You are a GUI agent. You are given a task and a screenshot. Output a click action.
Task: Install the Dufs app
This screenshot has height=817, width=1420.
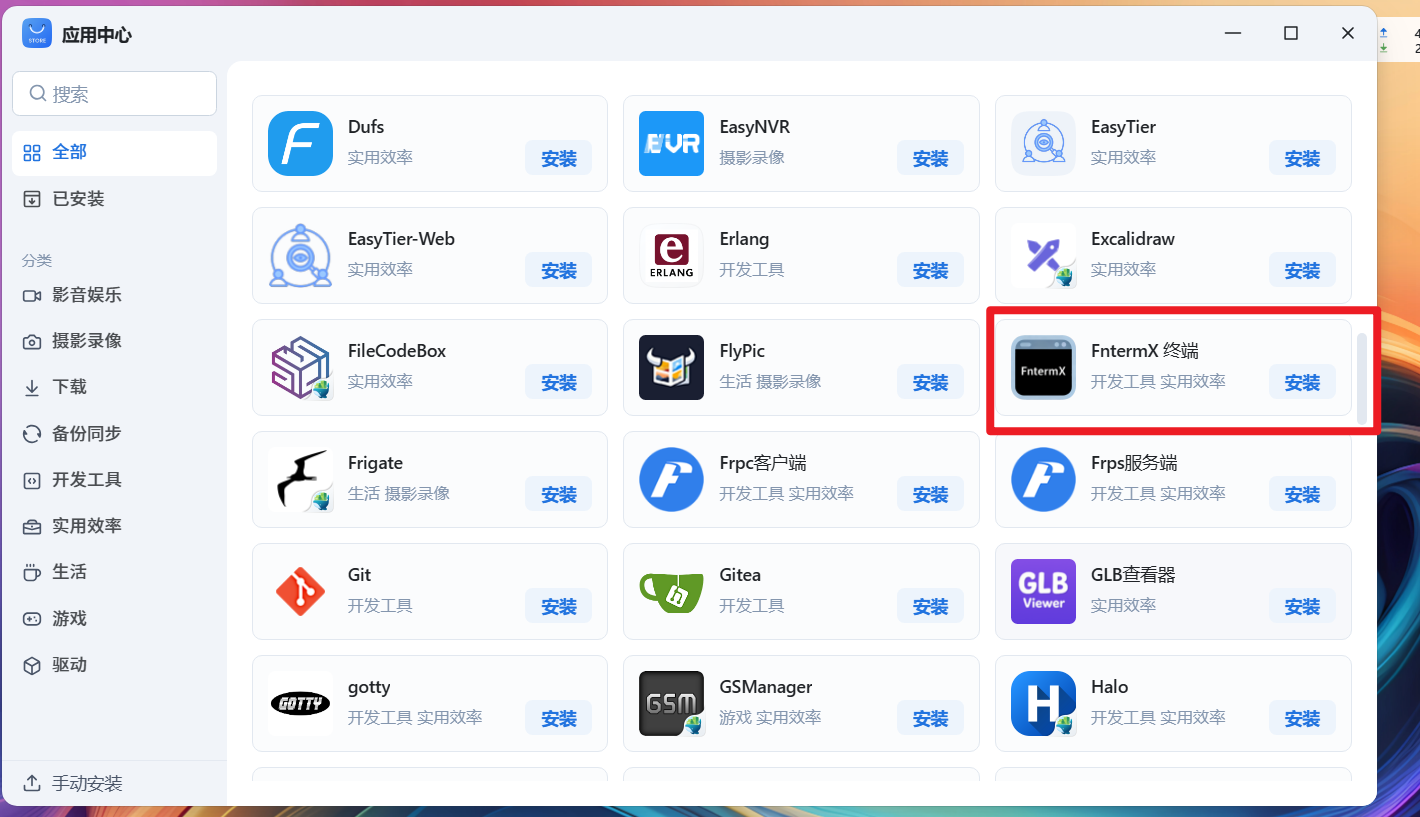coord(559,158)
